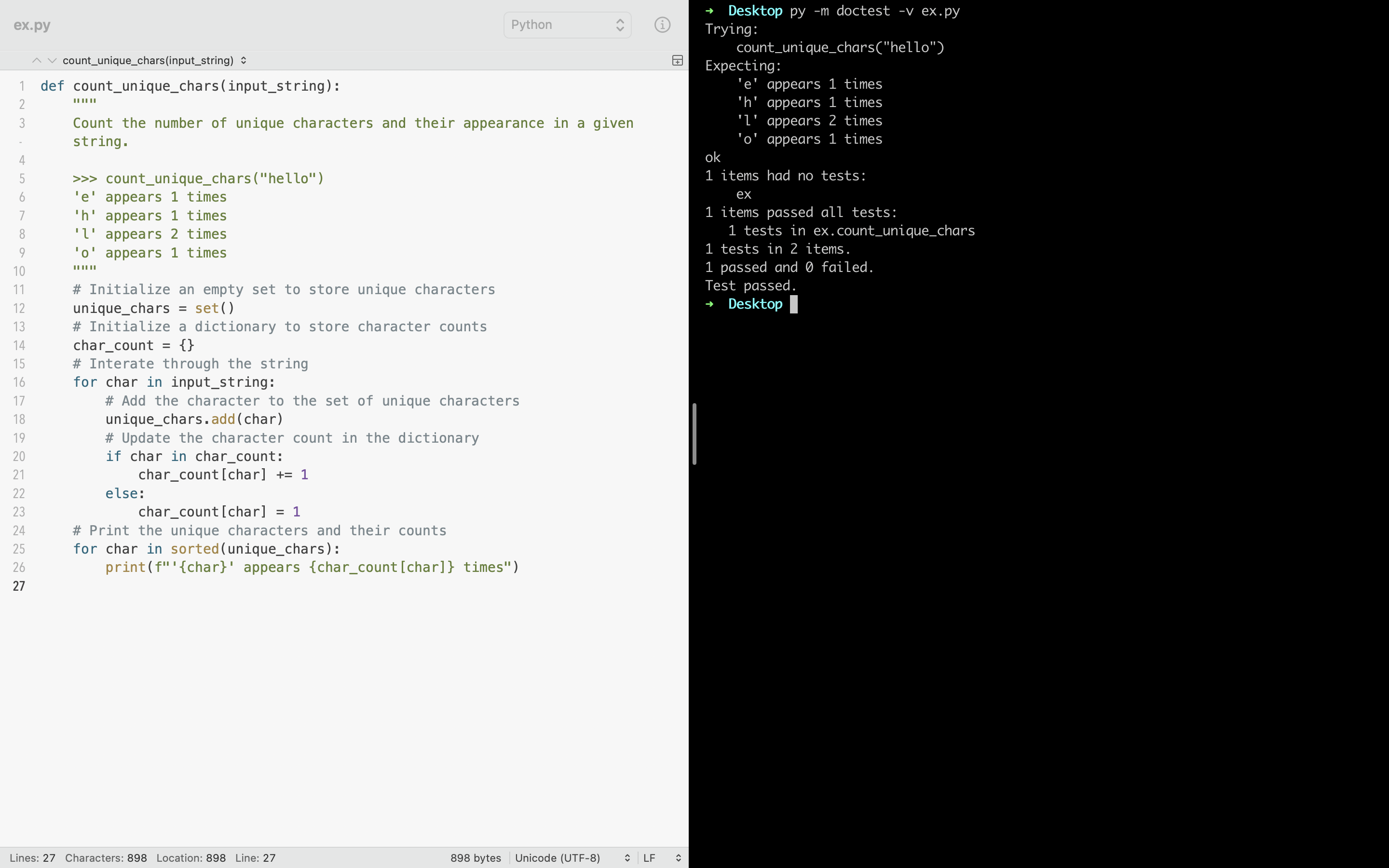Click the terminal cursor at the Desktop prompt
The height and width of the screenshot is (868, 1389).
pyautogui.click(x=794, y=304)
